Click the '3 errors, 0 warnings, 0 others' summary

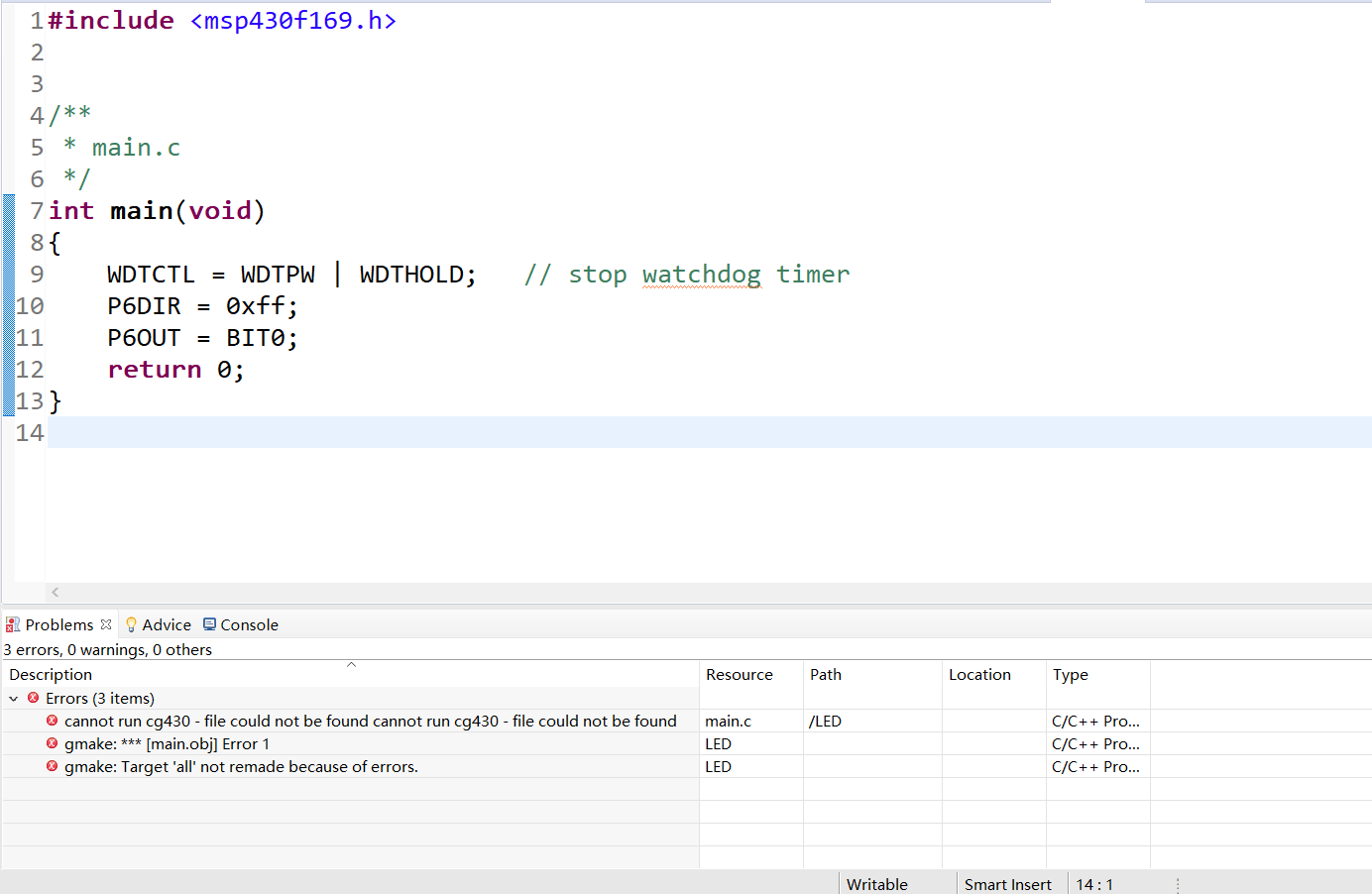(x=108, y=650)
